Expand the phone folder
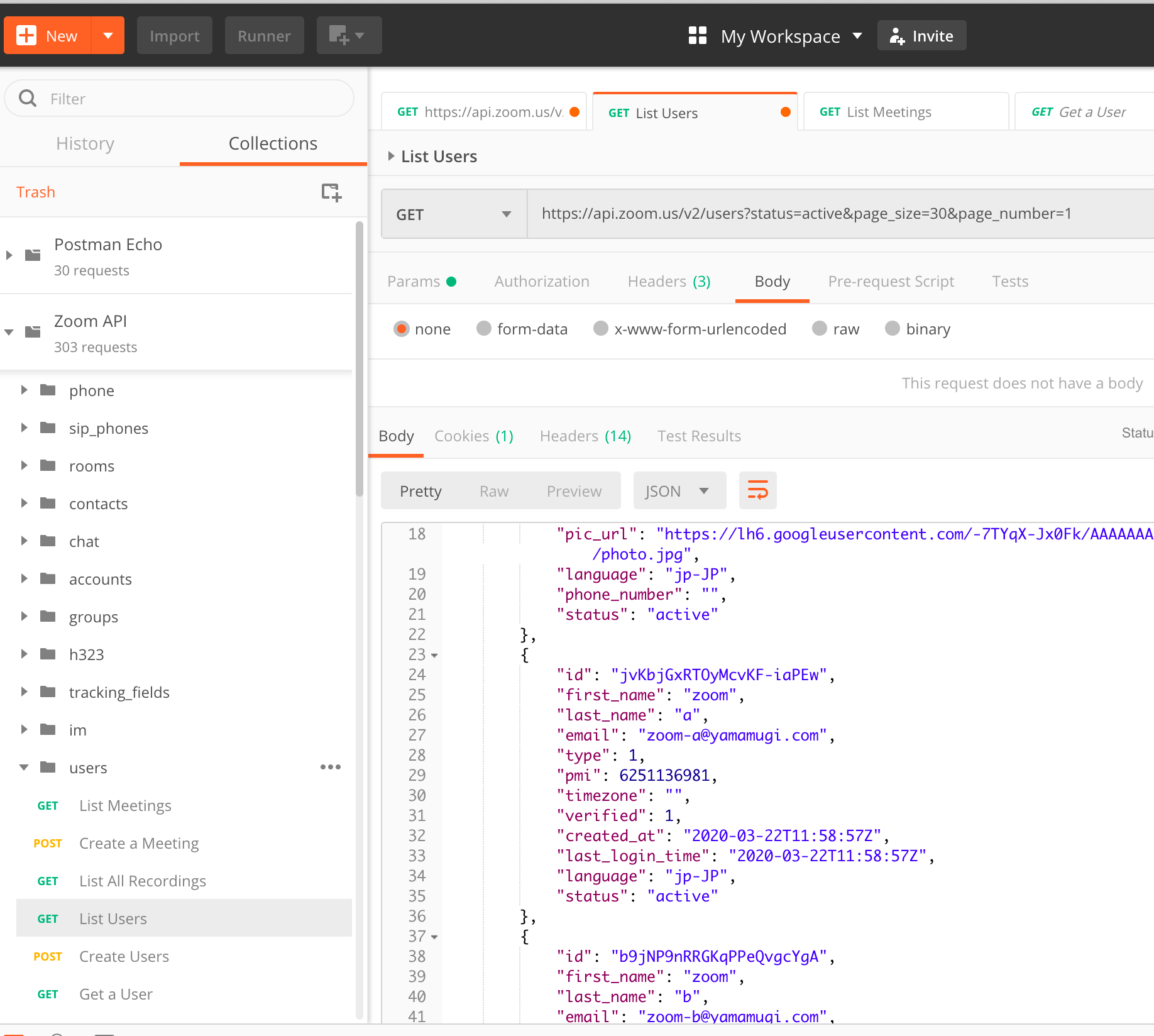The image size is (1154, 1036). coord(24,390)
